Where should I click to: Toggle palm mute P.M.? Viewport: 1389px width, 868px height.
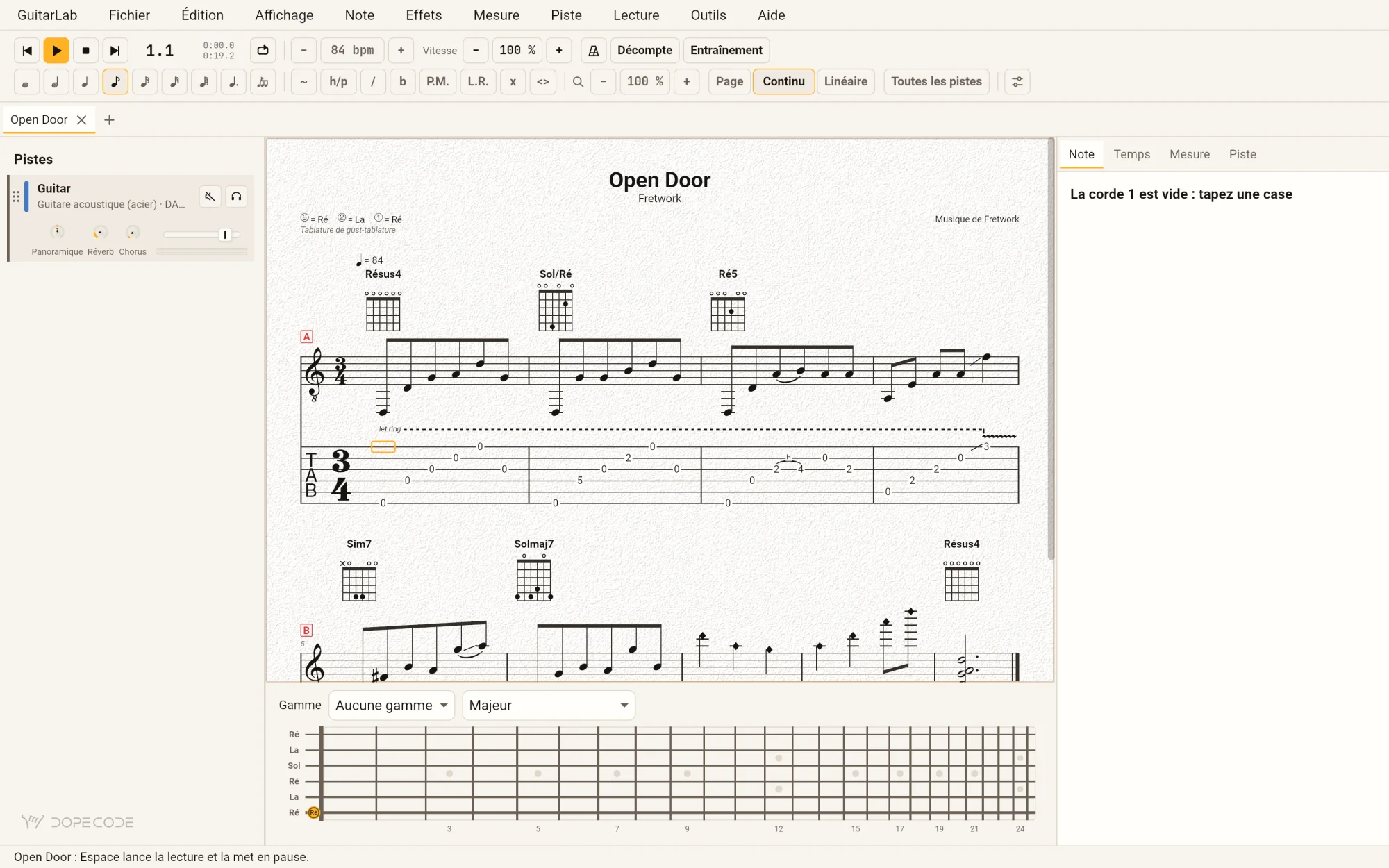(x=438, y=82)
